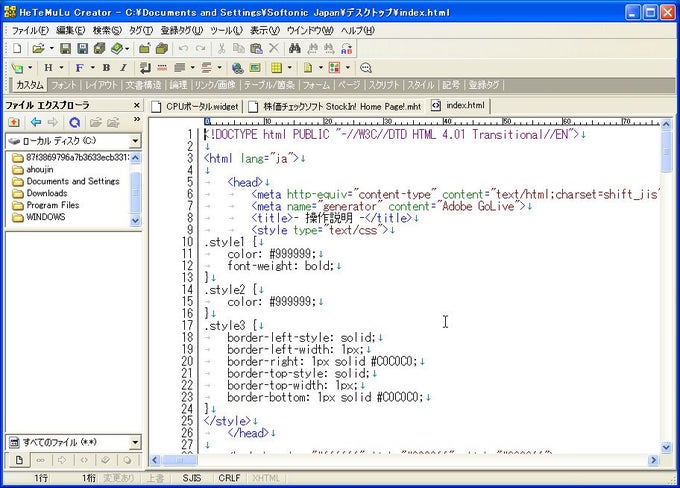Screen dimensions: 680x488
Task: Toggle the italic I tag button
Action: pos(124,68)
